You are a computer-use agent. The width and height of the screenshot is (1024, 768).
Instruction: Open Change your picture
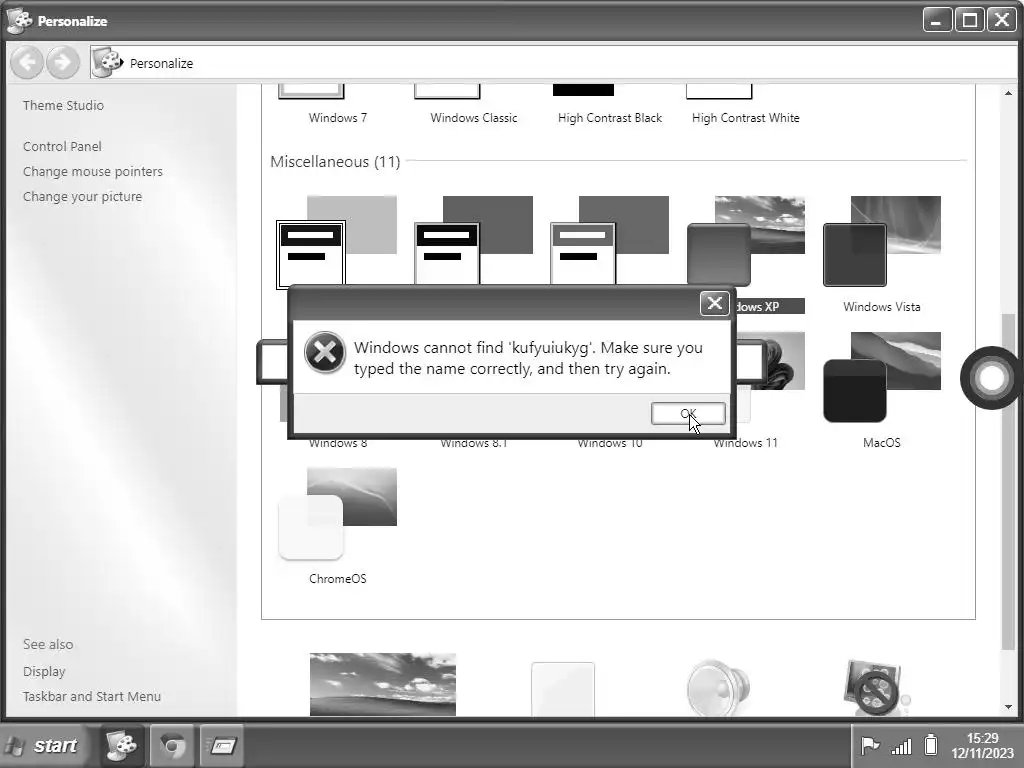coord(82,197)
